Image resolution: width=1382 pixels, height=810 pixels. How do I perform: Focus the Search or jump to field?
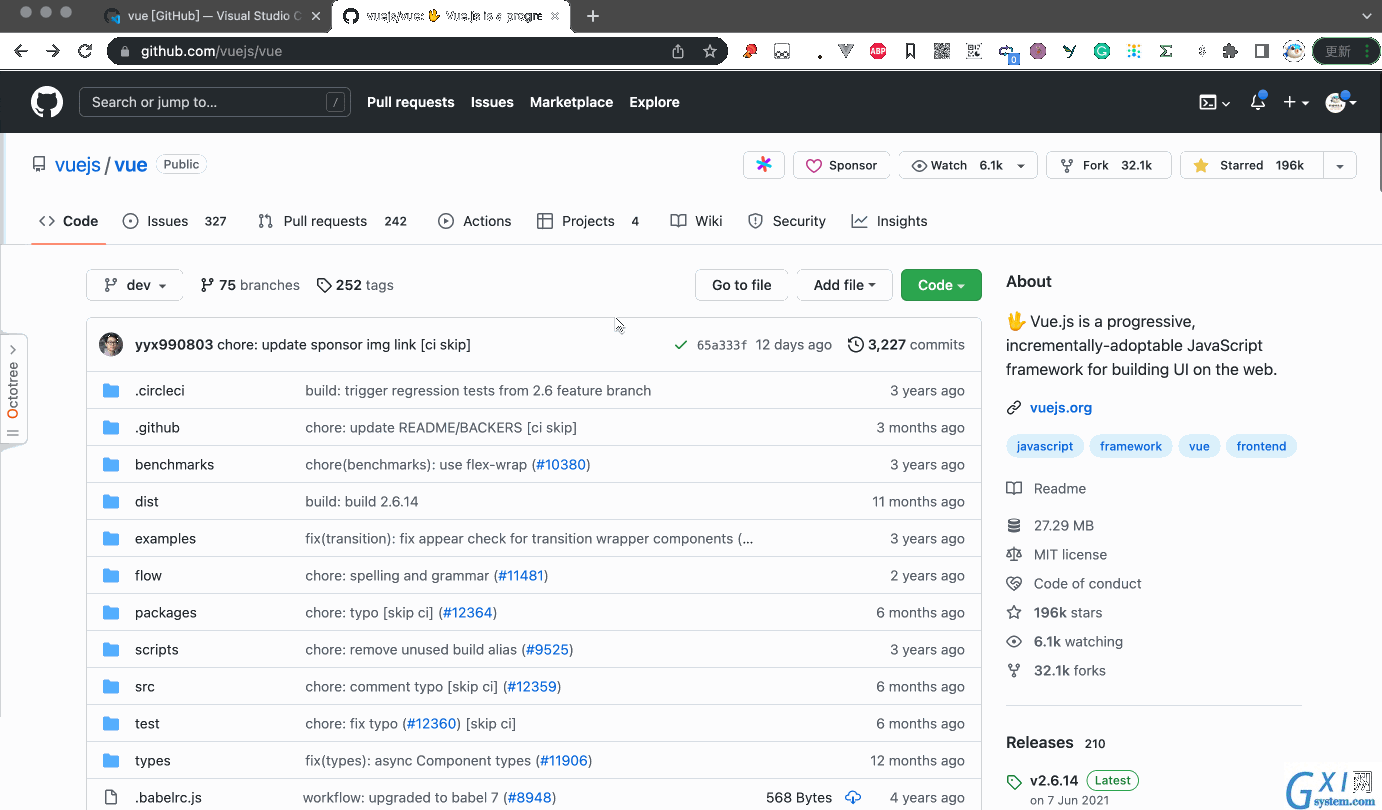click(x=215, y=102)
